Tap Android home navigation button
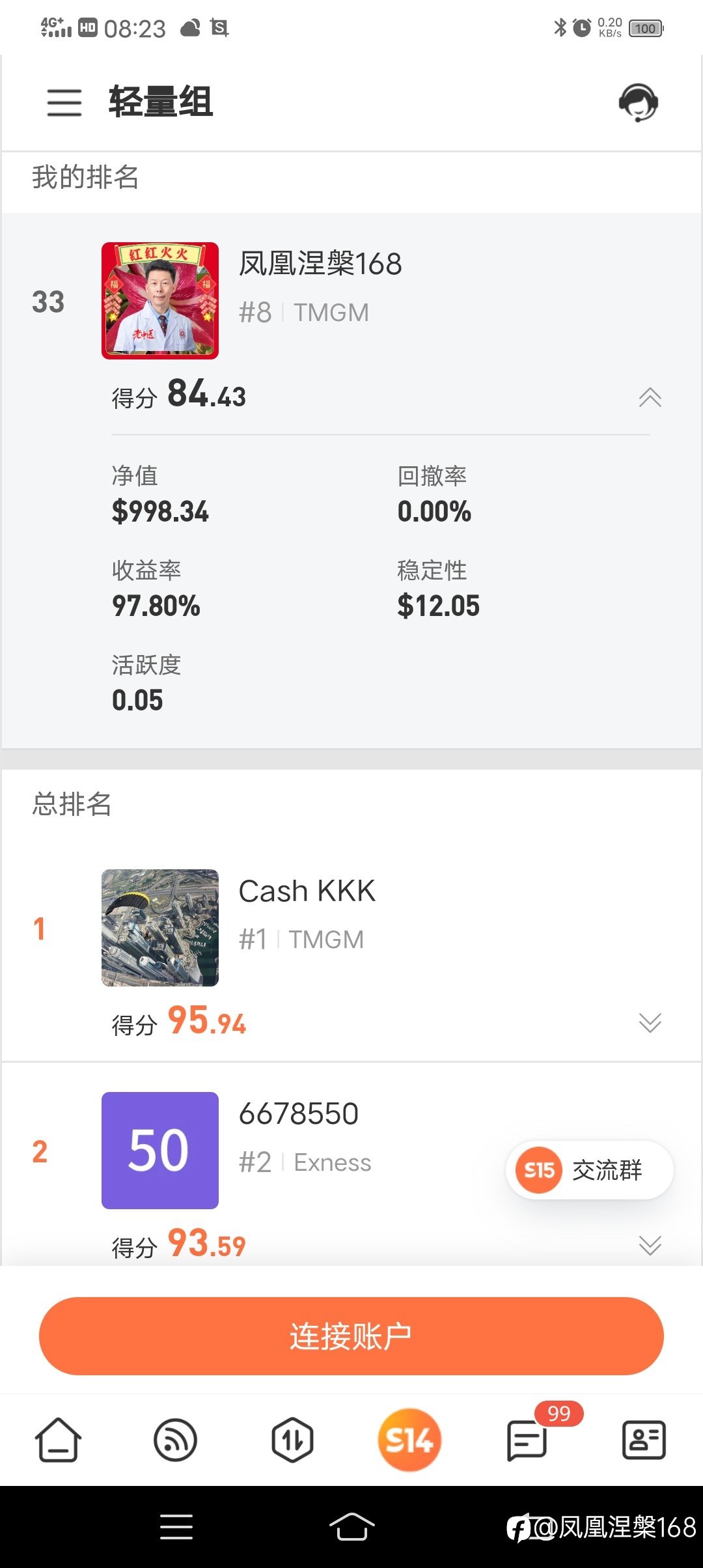Image resolution: width=703 pixels, height=1568 pixels. tap(351, 1526)
